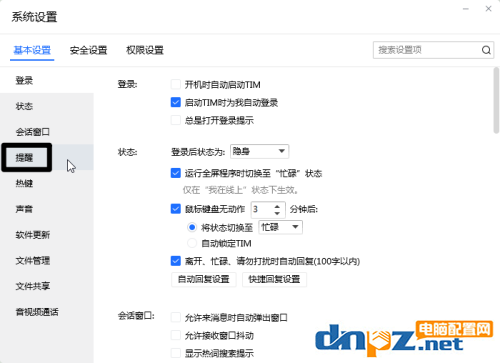Open the 安全设置 tab

point(88,50)
